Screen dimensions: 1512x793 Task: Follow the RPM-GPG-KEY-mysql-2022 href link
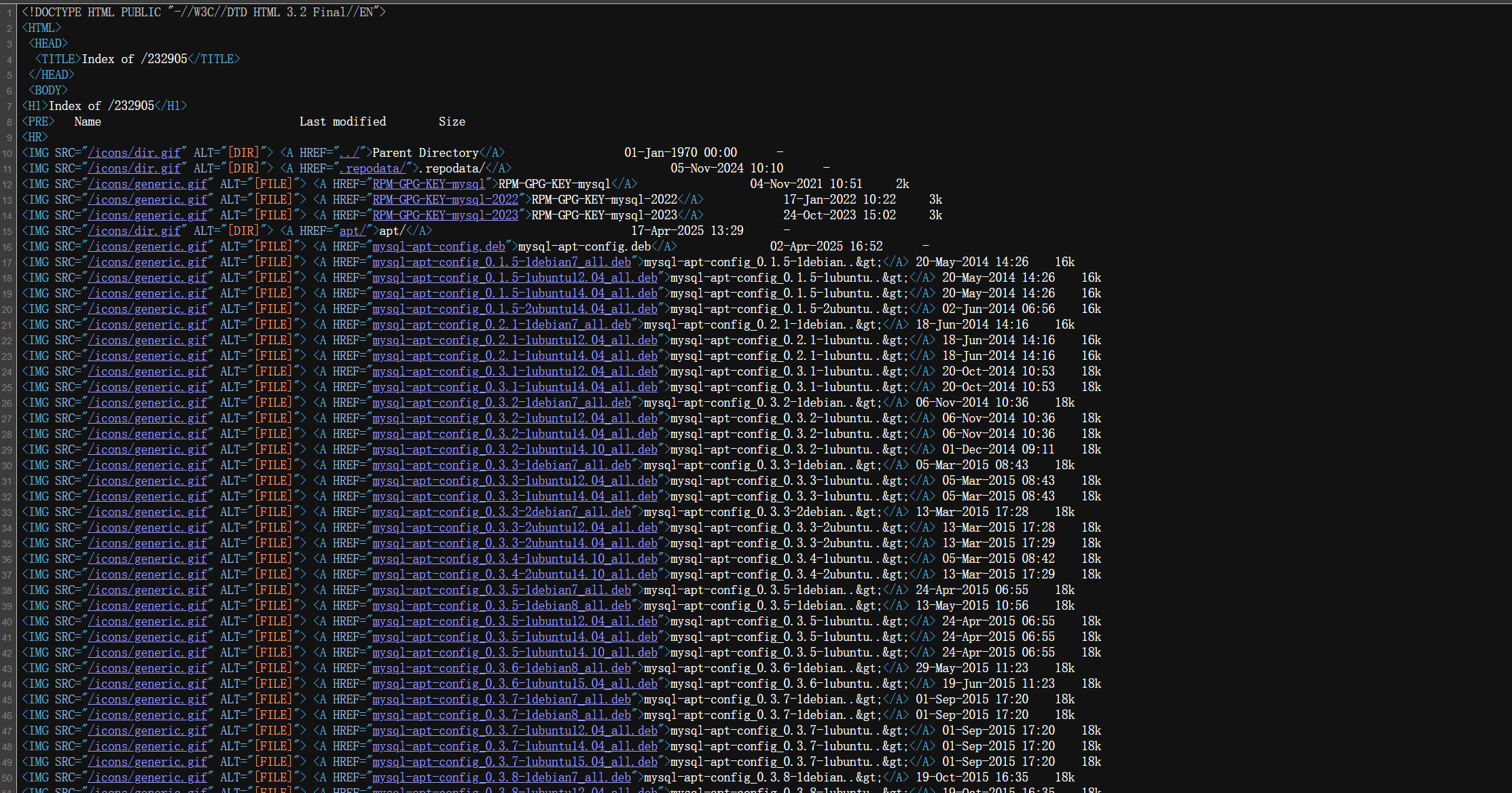click(445, 200)
